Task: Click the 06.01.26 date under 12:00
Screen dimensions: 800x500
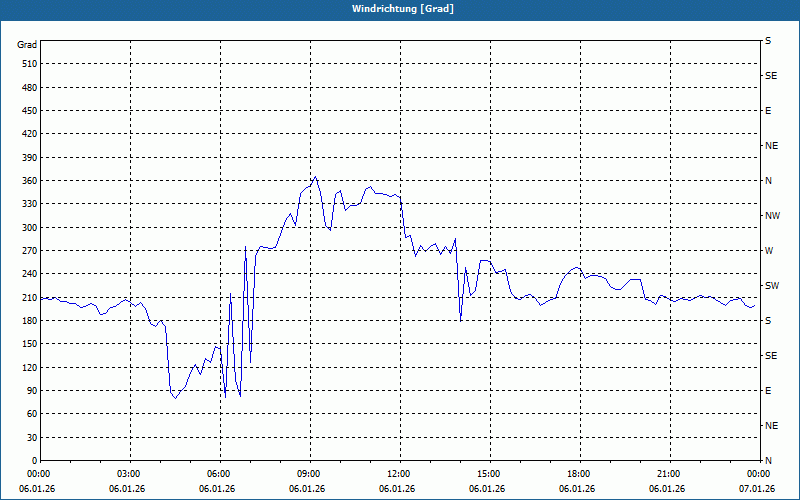Action: (397, 489)
